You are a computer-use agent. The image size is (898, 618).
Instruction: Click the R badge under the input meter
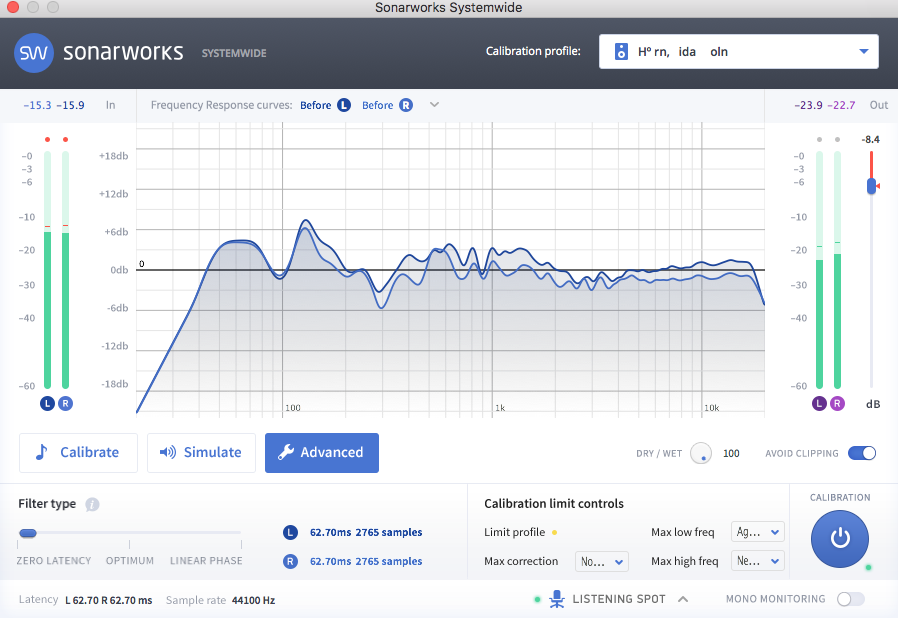(x=65, y=403)
